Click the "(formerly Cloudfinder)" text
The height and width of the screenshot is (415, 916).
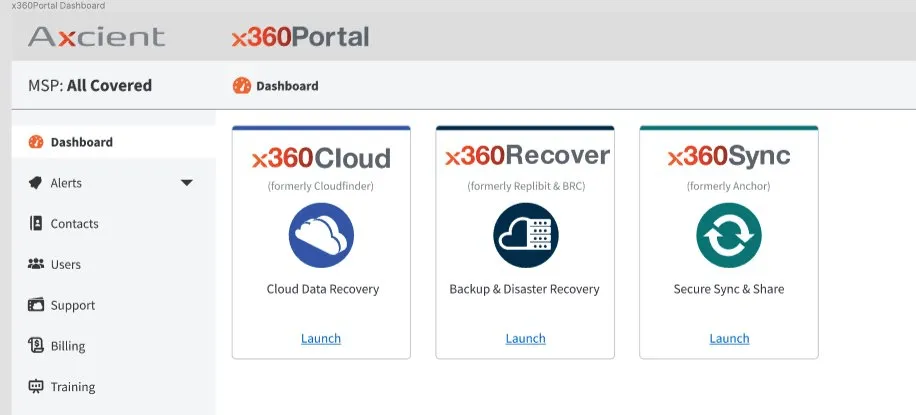coord(321,186)
